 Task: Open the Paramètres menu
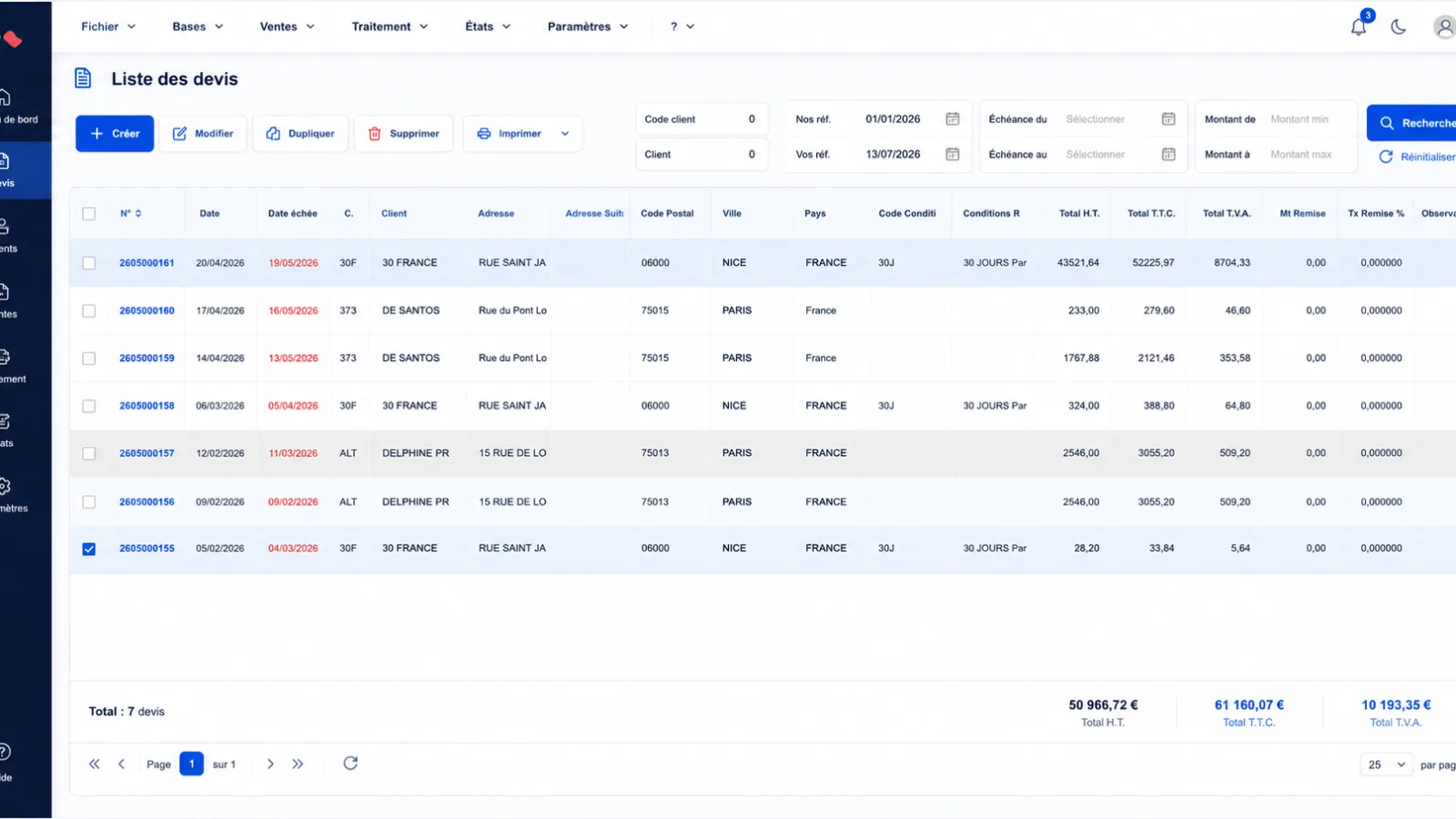point(588,26)
